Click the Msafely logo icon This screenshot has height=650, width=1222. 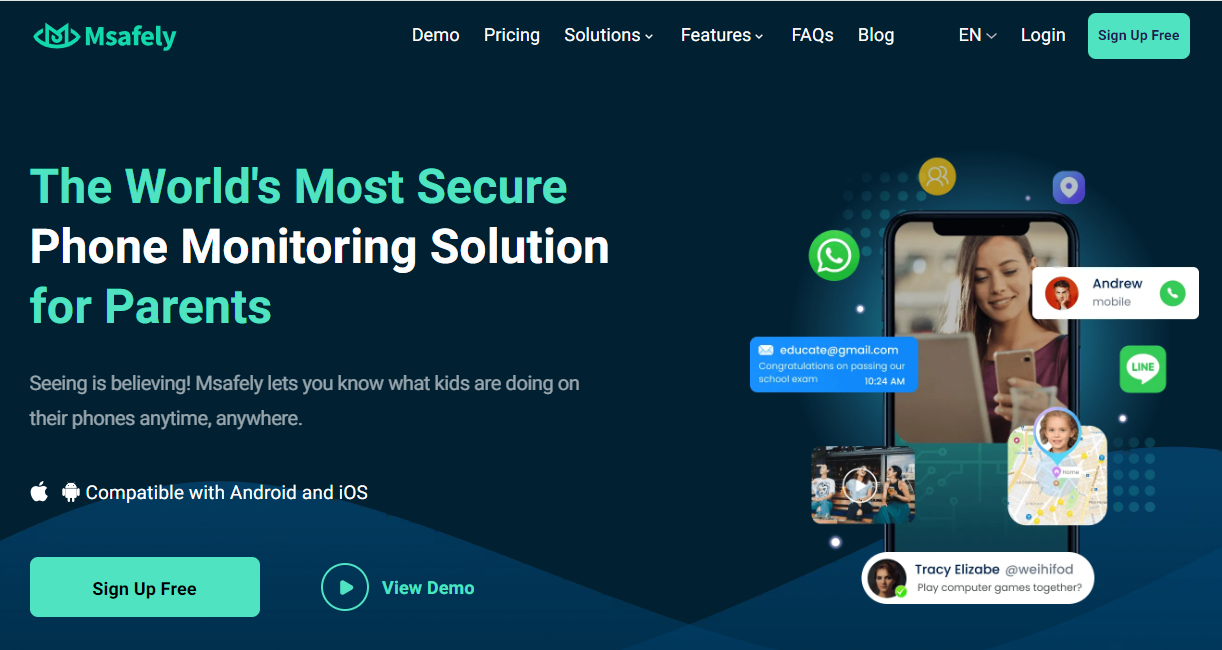(55, 36)
